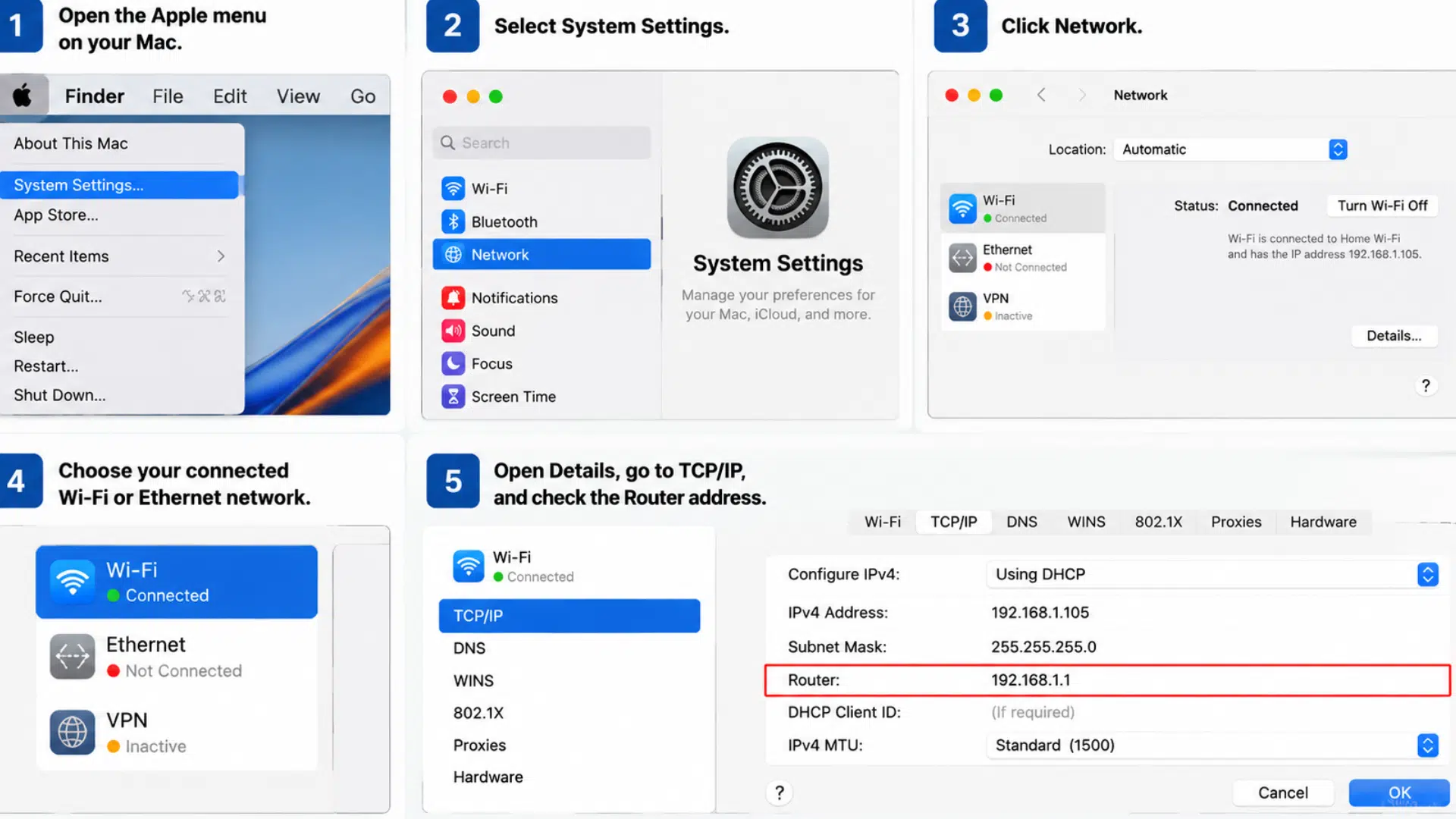Open the Go menu
The image size is (1456, 819).
(x=362, y=96)
